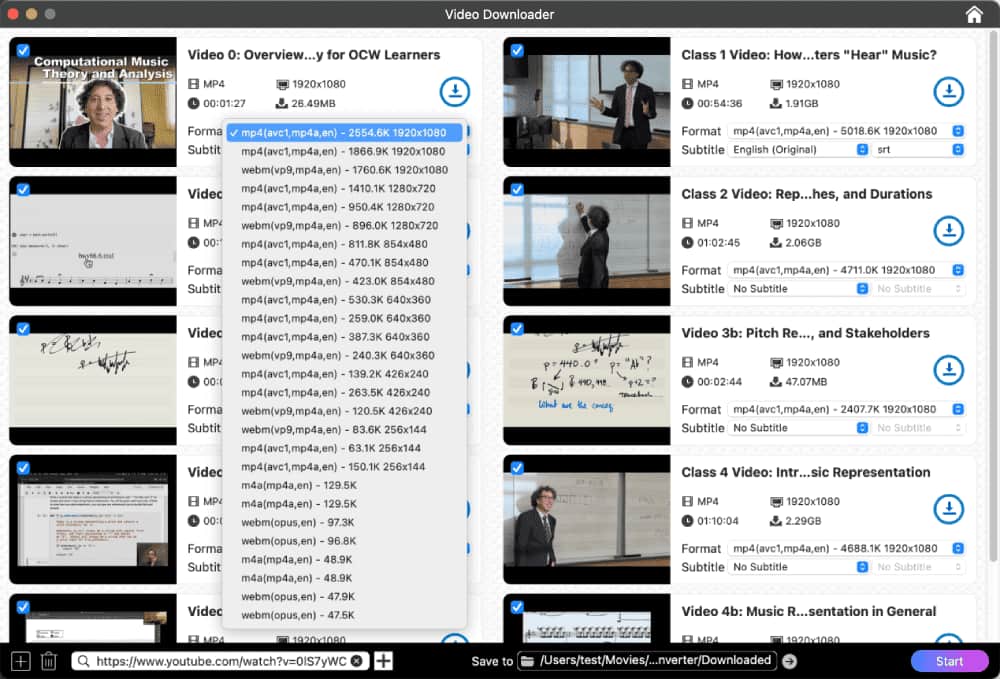Viewport: 1000px width, 679px height.
Task: Click the home icon in title bar
Action: coord(973,14)
